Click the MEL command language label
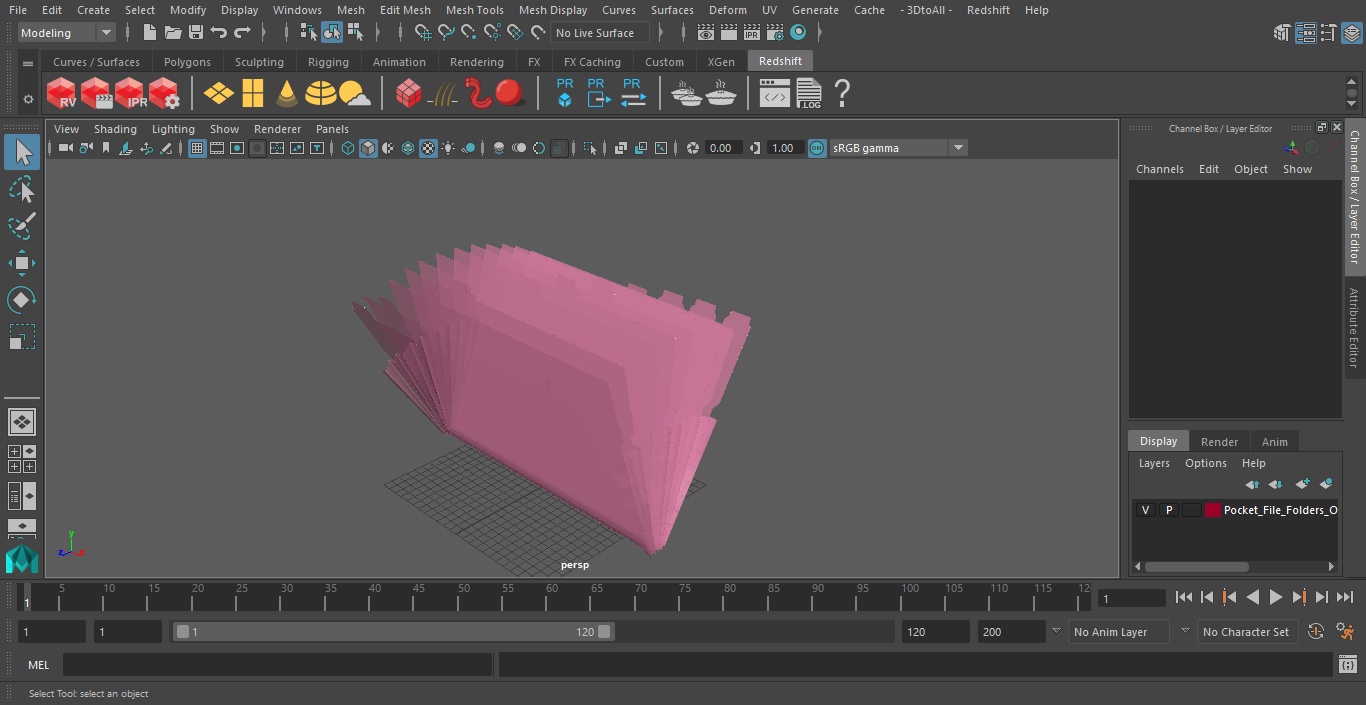Viewport: 1366px width, 705px height. point(38,665)
